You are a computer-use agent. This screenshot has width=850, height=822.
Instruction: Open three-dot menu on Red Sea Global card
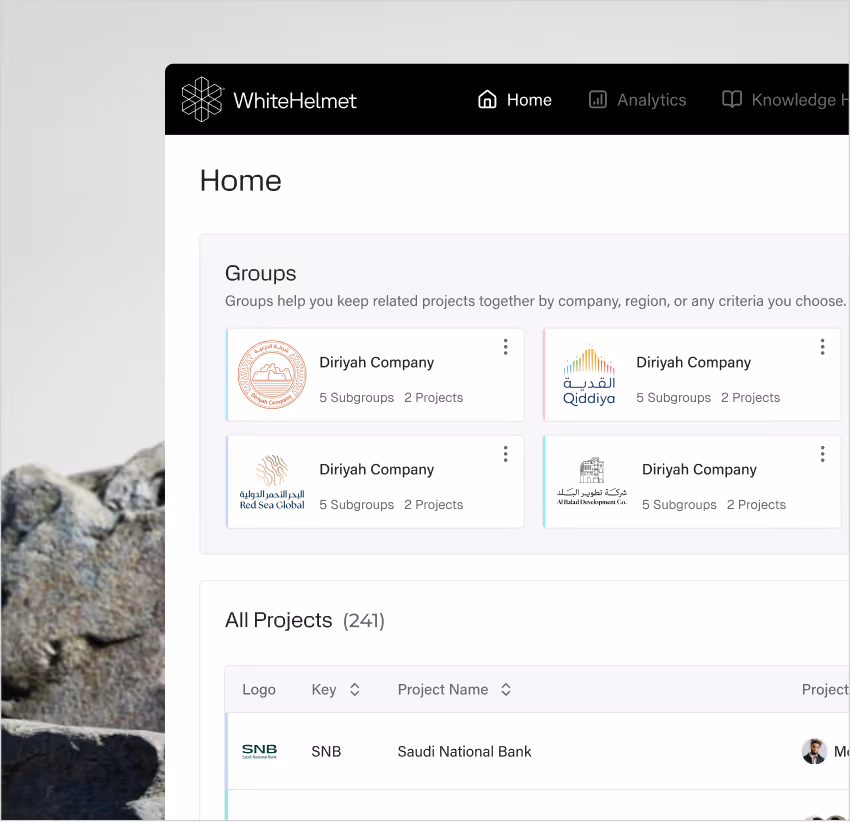[x=505, y=454]
